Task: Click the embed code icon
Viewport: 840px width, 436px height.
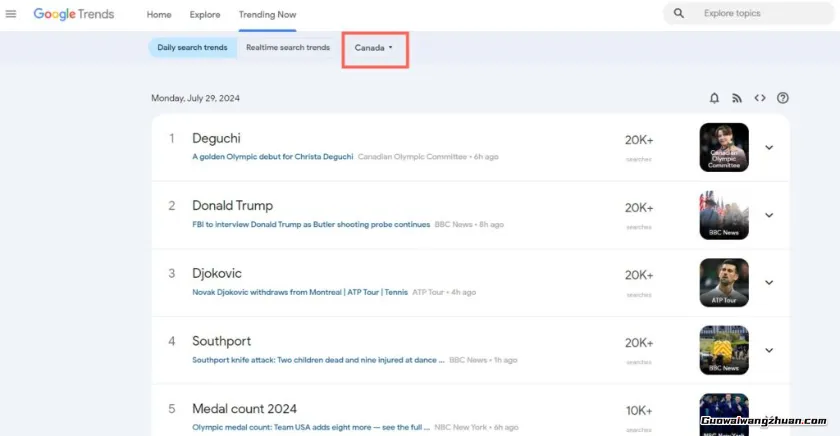Action: coord(760,98)
